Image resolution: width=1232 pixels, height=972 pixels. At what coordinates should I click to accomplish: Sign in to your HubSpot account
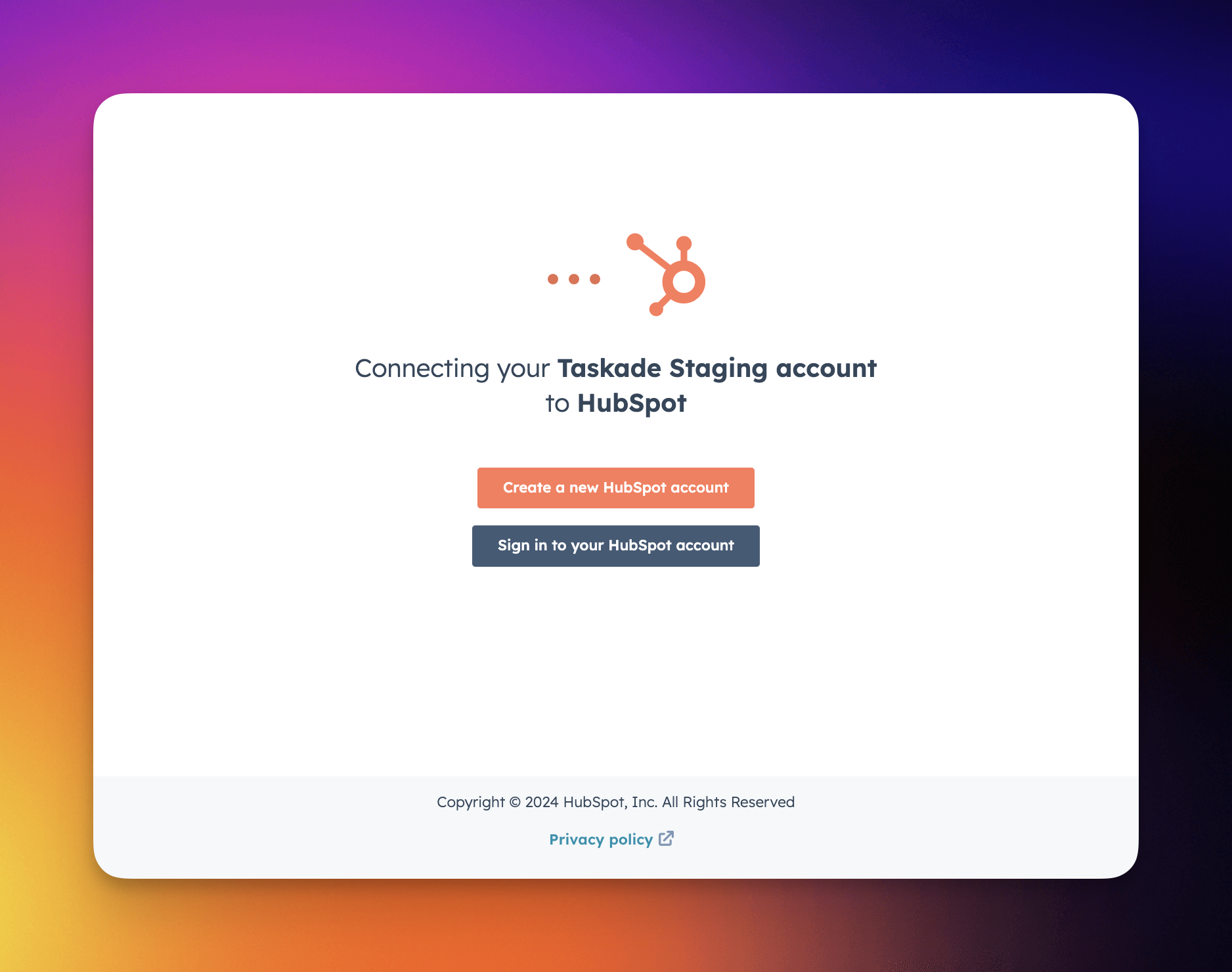click(x=615, y=546)
